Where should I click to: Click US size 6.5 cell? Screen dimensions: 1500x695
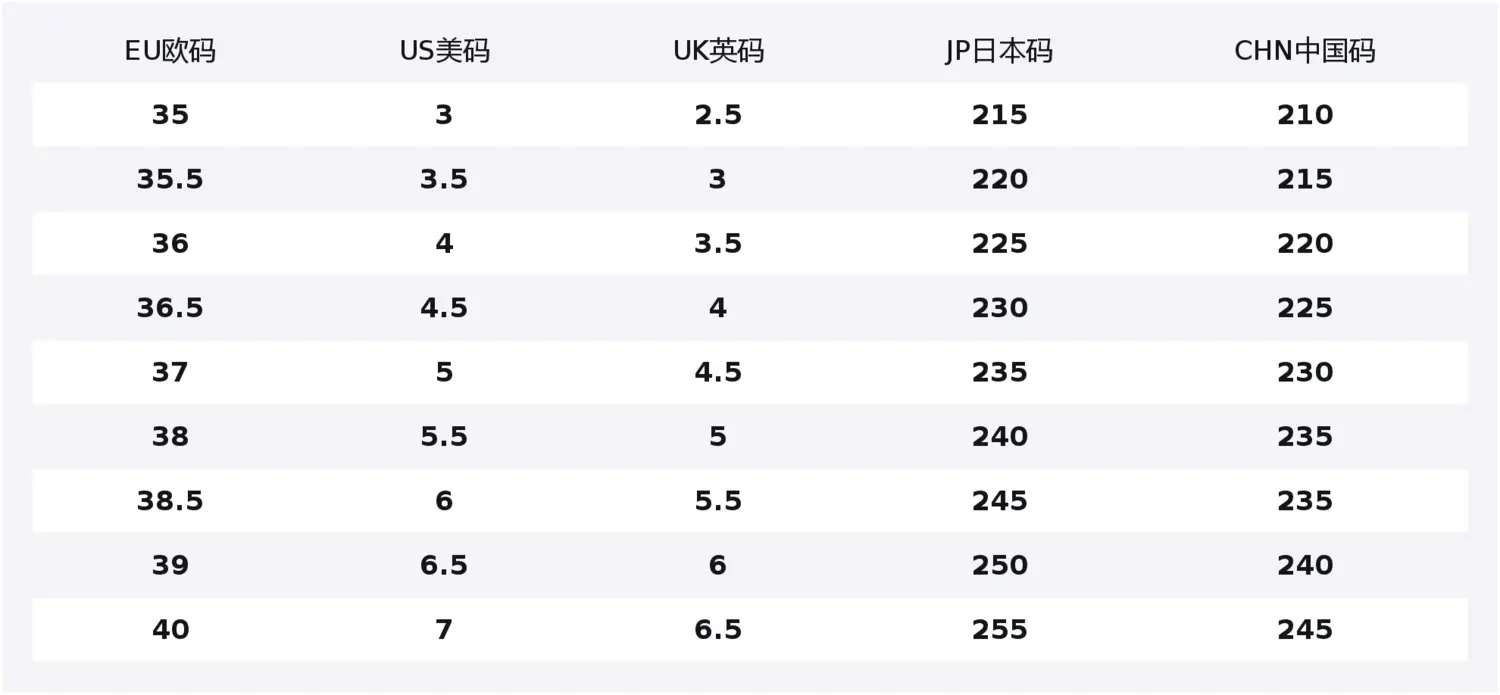pos(444,565)
